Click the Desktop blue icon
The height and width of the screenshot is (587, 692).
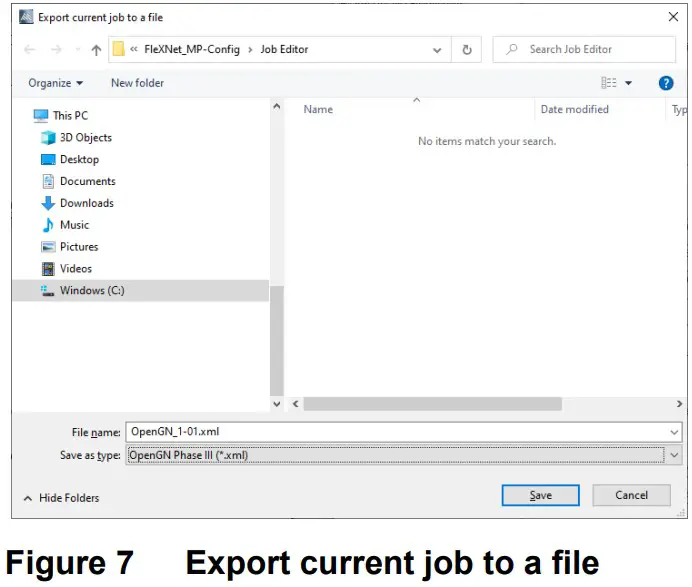tap(48, 159)
